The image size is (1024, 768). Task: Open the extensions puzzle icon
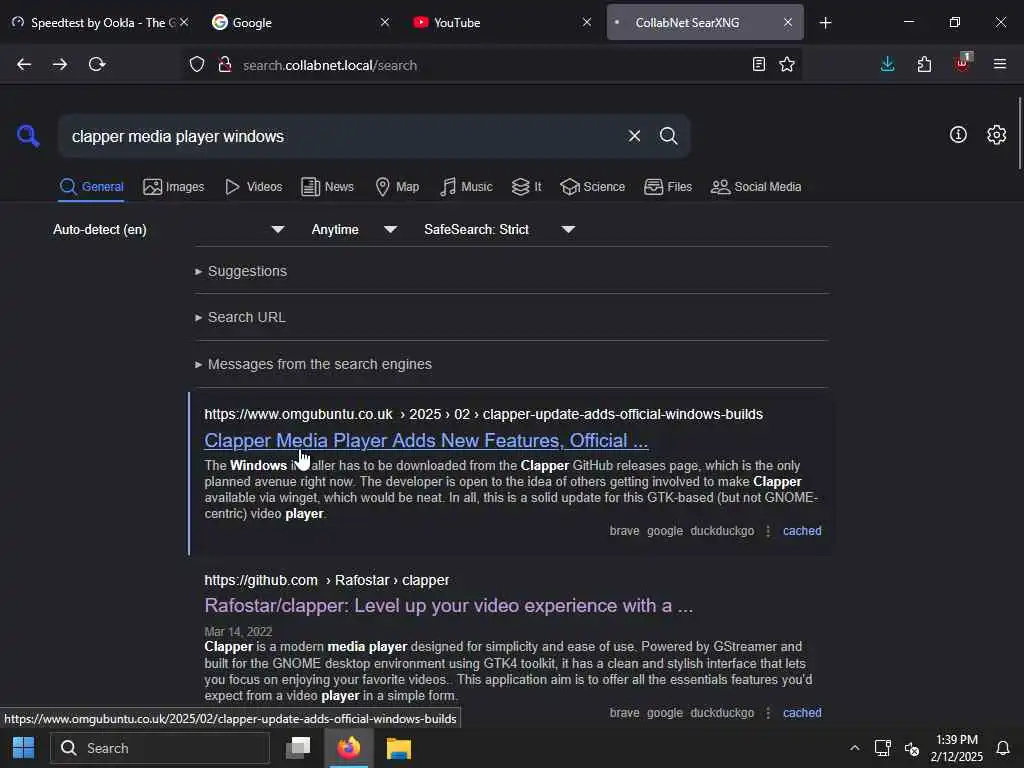(x=924, y=64)
